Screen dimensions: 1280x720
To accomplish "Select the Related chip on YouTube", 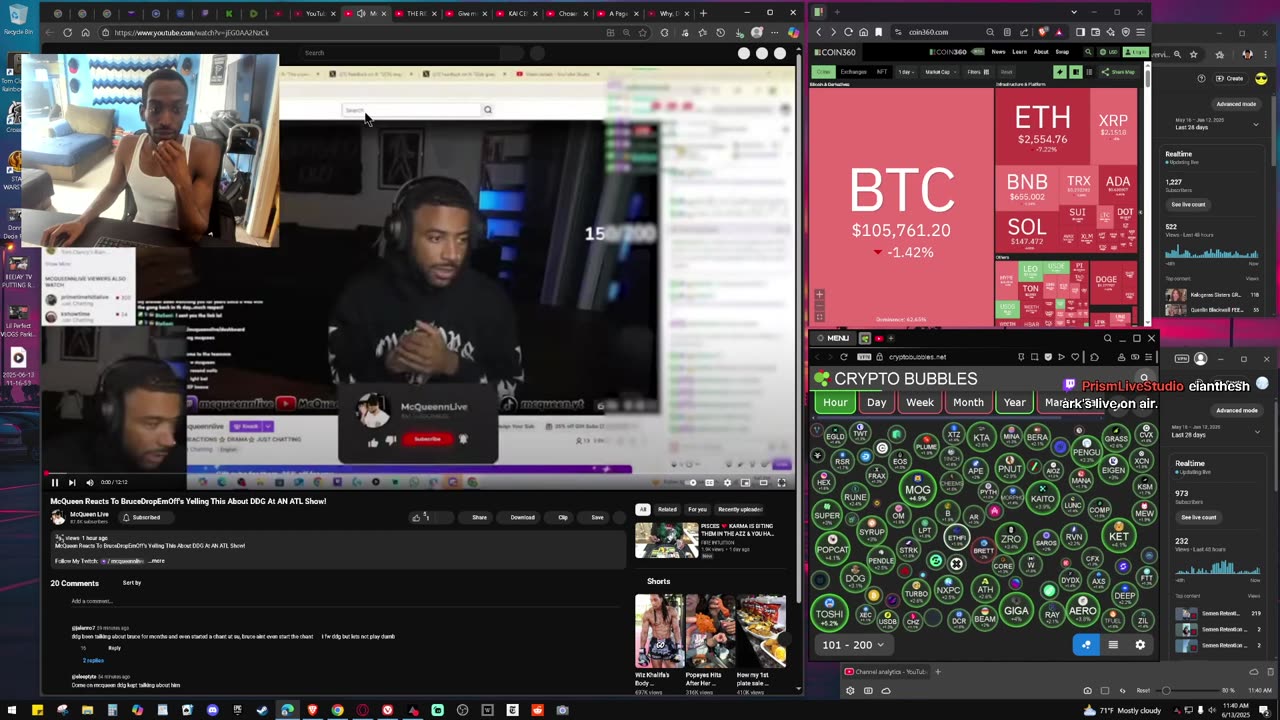I will [x=667, y=509].
